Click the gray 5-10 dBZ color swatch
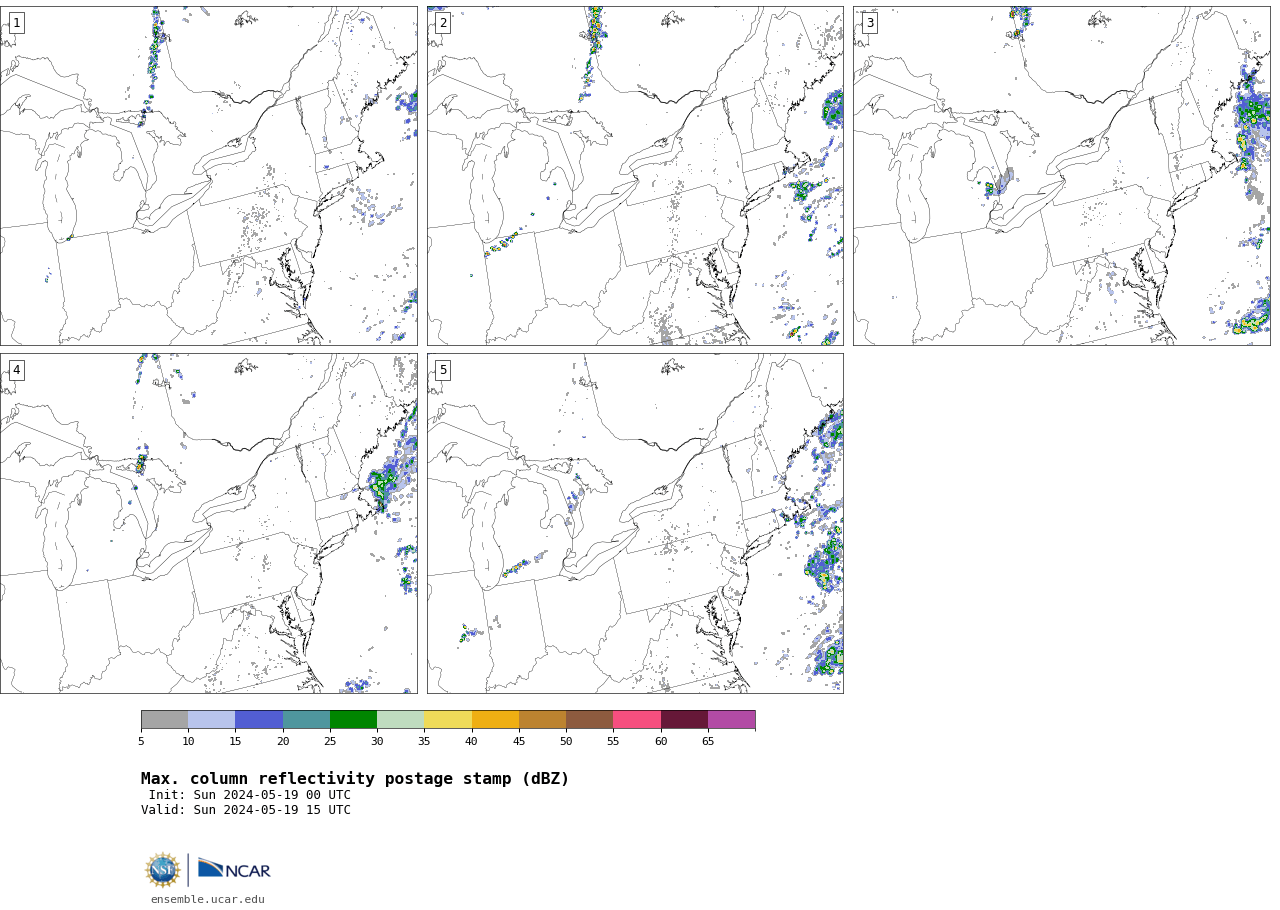Viewport: 1280px width, 910px height. point(164,720)
